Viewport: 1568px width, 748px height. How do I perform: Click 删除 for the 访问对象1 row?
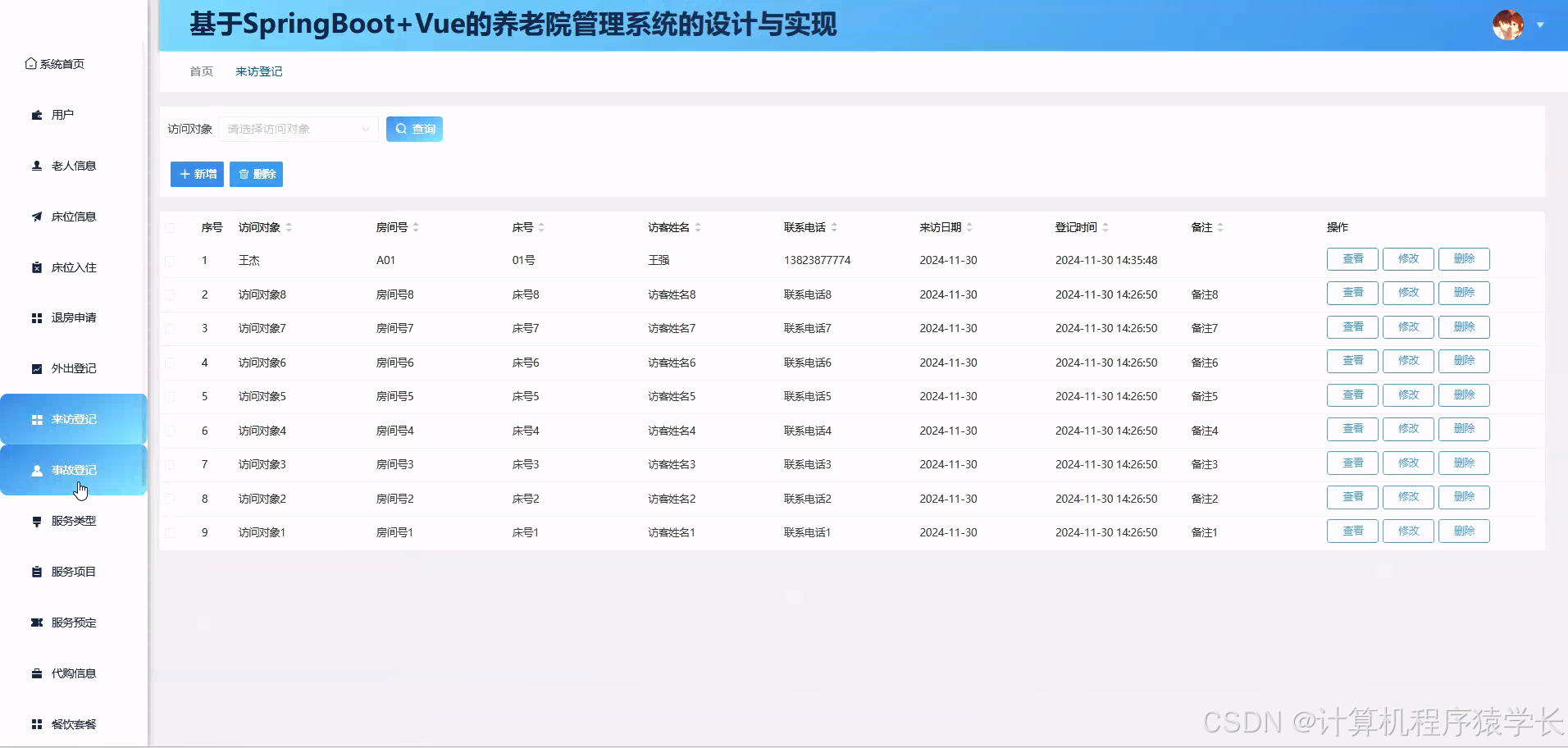point(1464,531)
